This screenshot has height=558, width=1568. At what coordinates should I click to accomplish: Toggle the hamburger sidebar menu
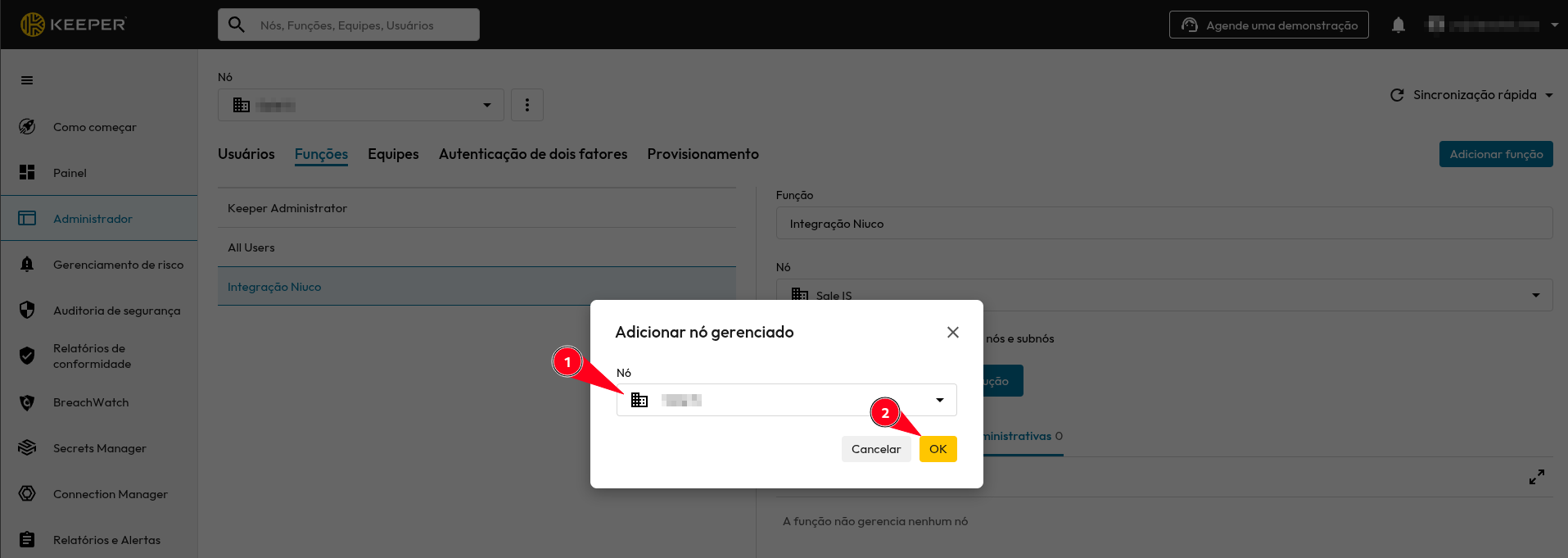(x=27, y=80)
